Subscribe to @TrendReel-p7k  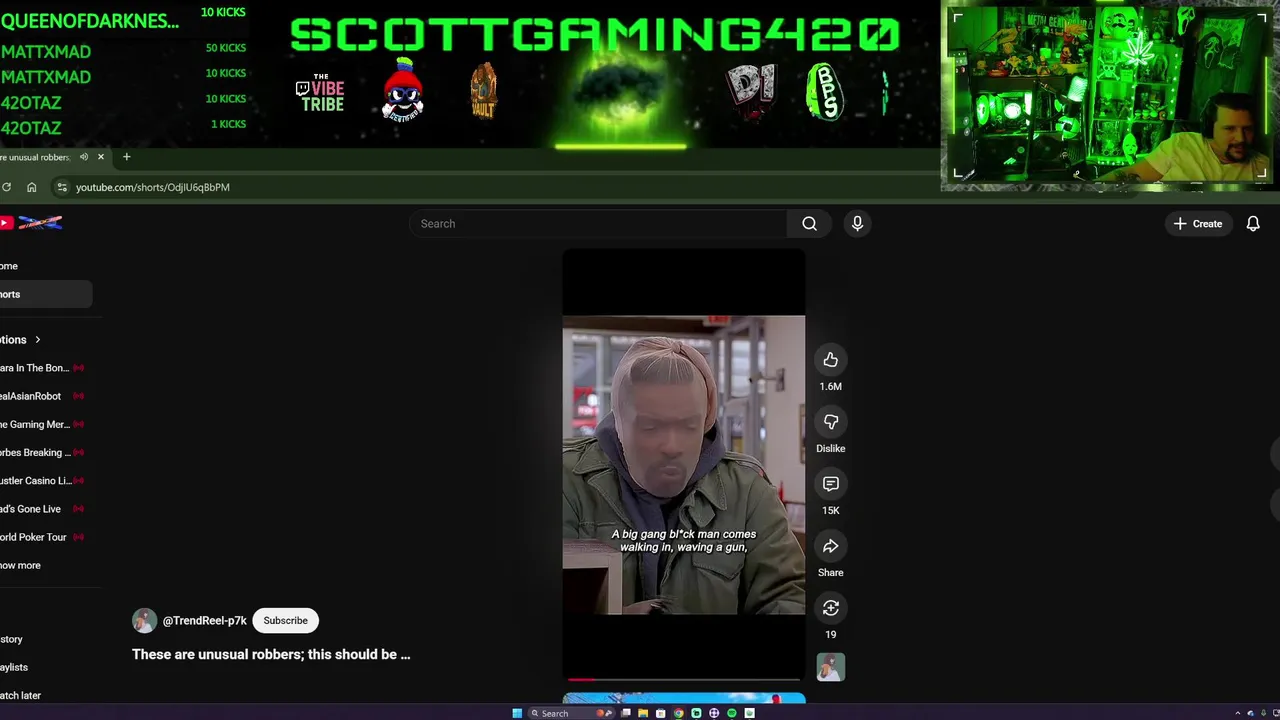pos(285,621)
